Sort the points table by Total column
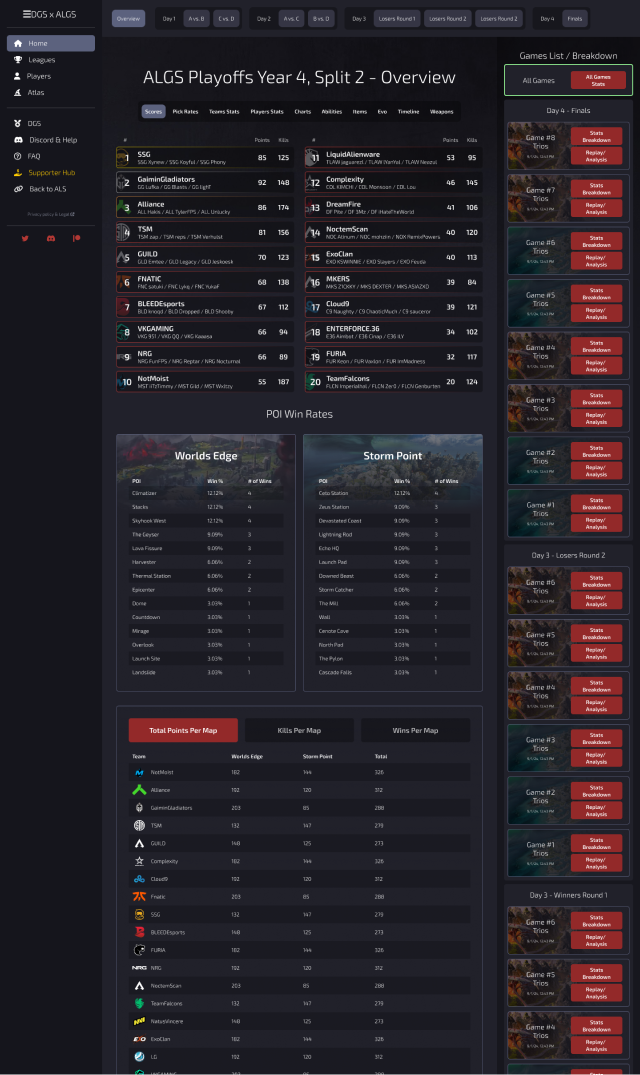 (x=381, y=756)
